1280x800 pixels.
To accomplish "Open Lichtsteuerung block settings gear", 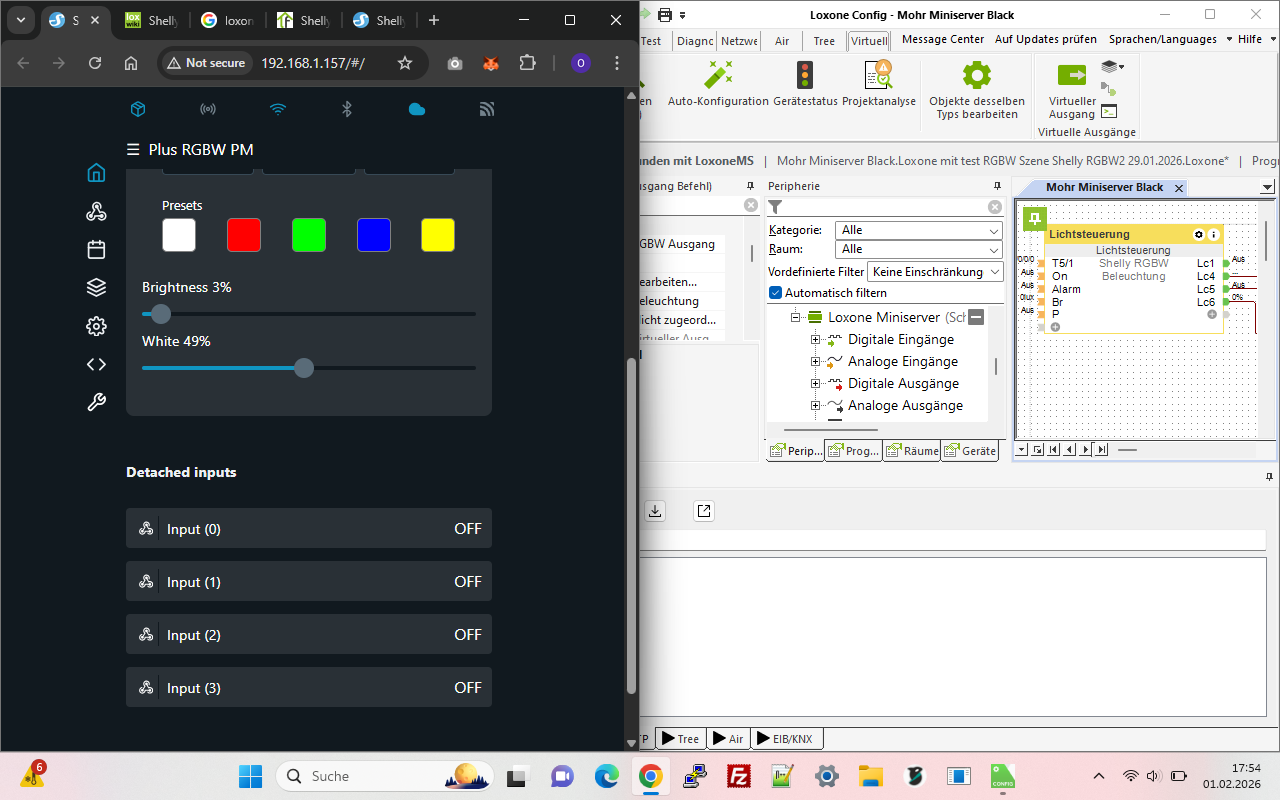I will tap(1199, 234).
